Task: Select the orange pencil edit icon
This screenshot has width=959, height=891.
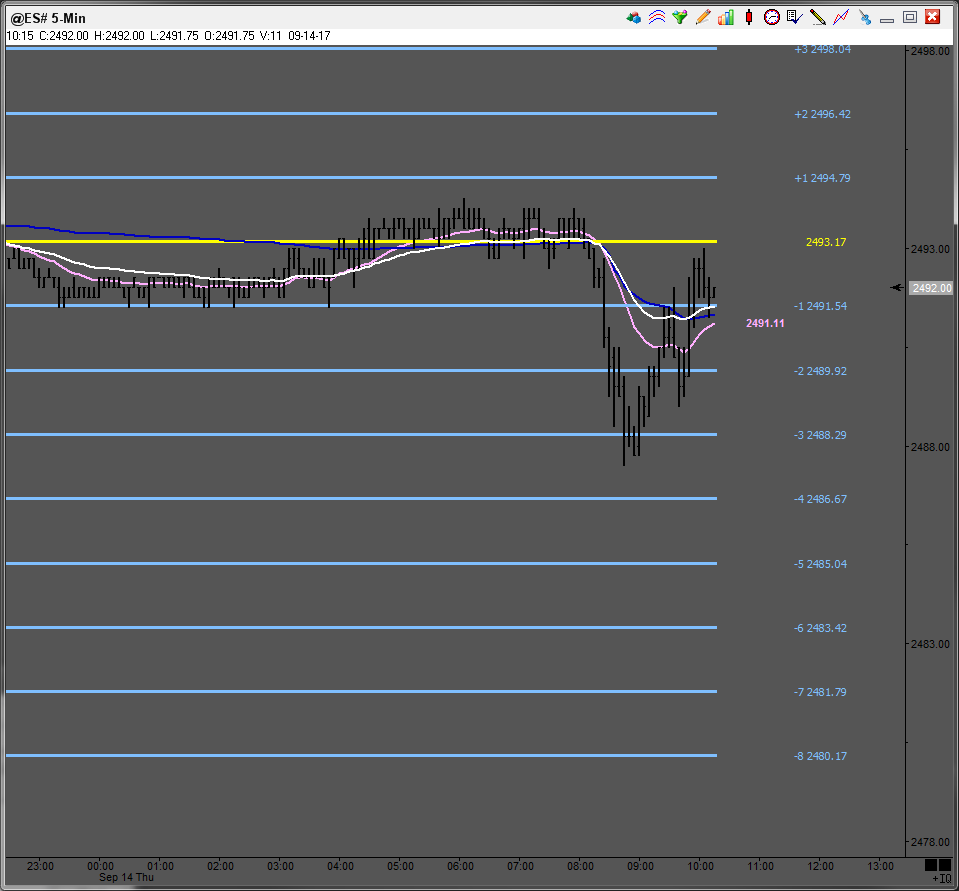Action: (x=703, y=17)
